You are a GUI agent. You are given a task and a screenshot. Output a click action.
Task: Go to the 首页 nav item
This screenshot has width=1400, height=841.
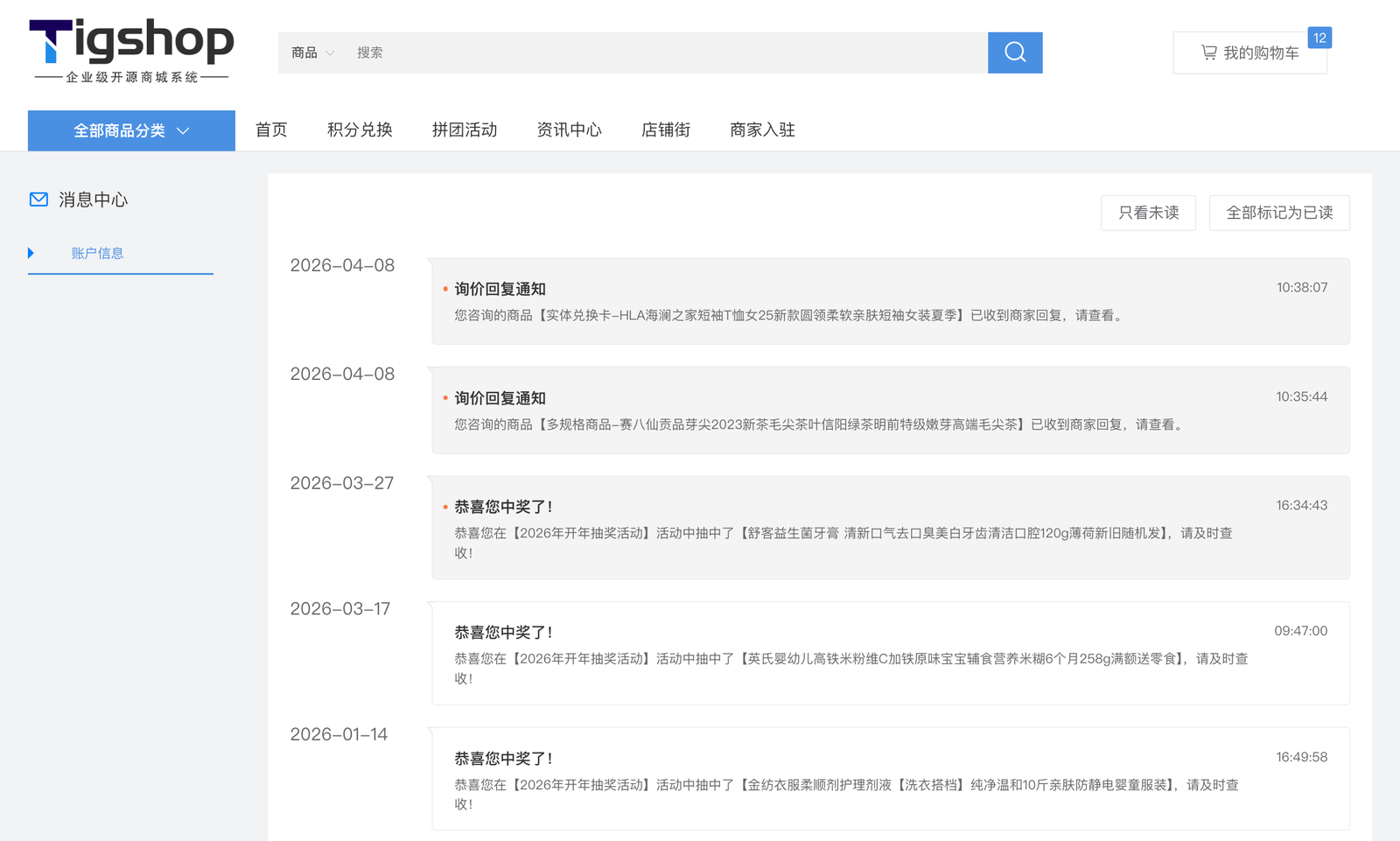click(271, 130)
